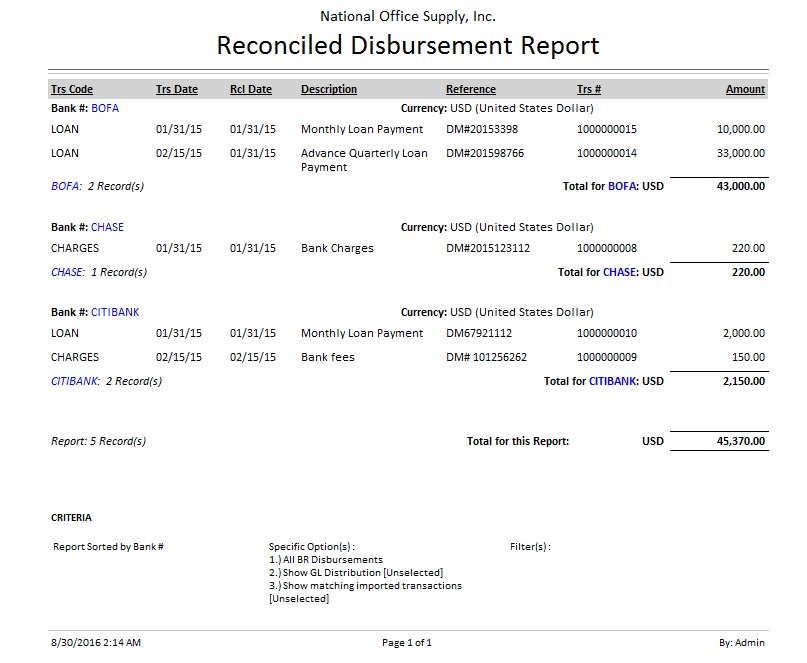Image resolution: width=807 pixels, height=663 pixels.
Task: Click the Description column header
Action: (329, 89)
